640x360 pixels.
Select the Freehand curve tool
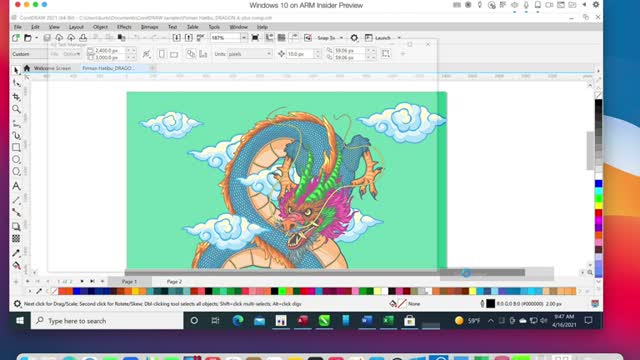pyautogui.click(x=16, y=124)
